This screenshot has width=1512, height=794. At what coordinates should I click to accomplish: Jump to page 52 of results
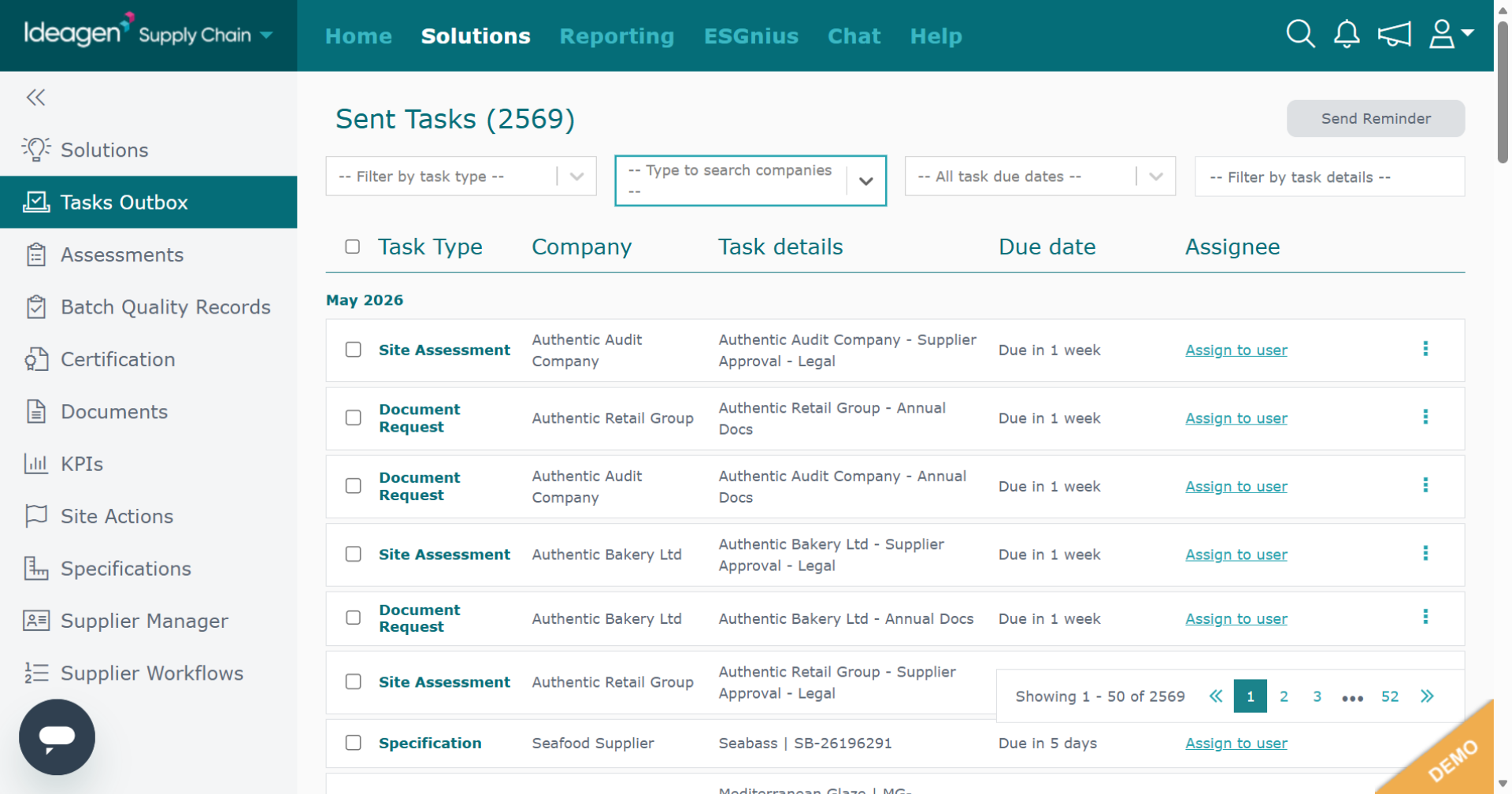click(1390, 696)
